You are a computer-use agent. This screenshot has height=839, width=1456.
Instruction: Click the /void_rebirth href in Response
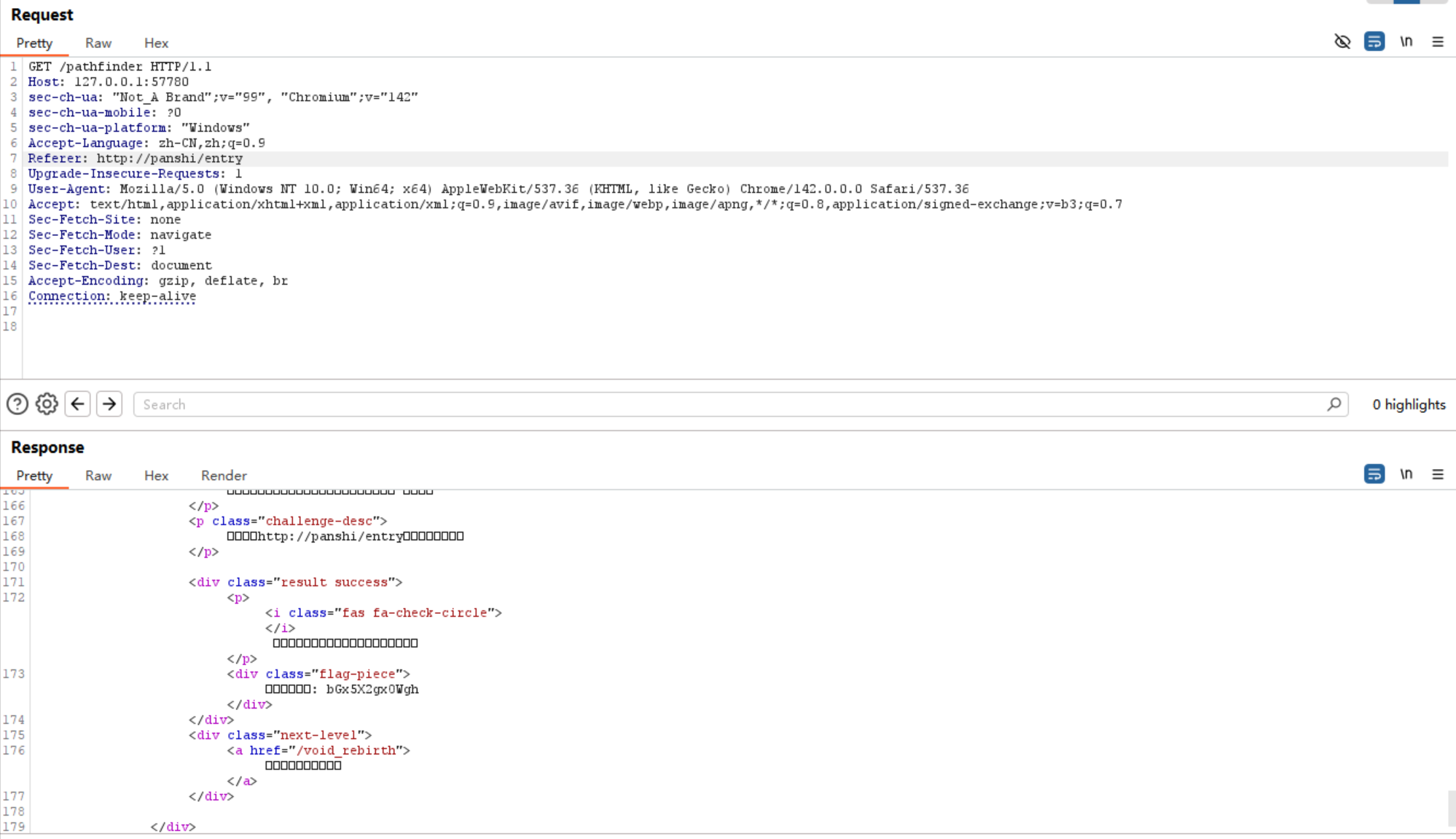pyautogui.click(x=346, y=750)
